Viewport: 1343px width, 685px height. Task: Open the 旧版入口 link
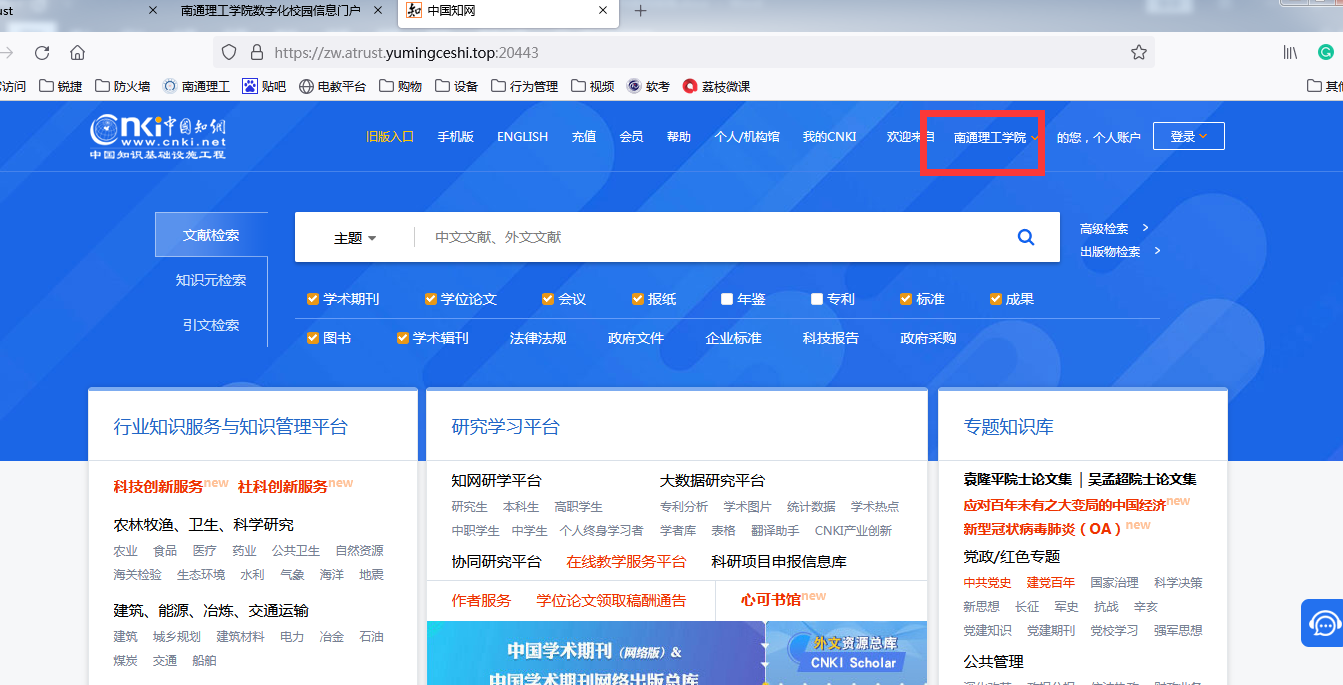pyautogui.click(x=390, y=136)
